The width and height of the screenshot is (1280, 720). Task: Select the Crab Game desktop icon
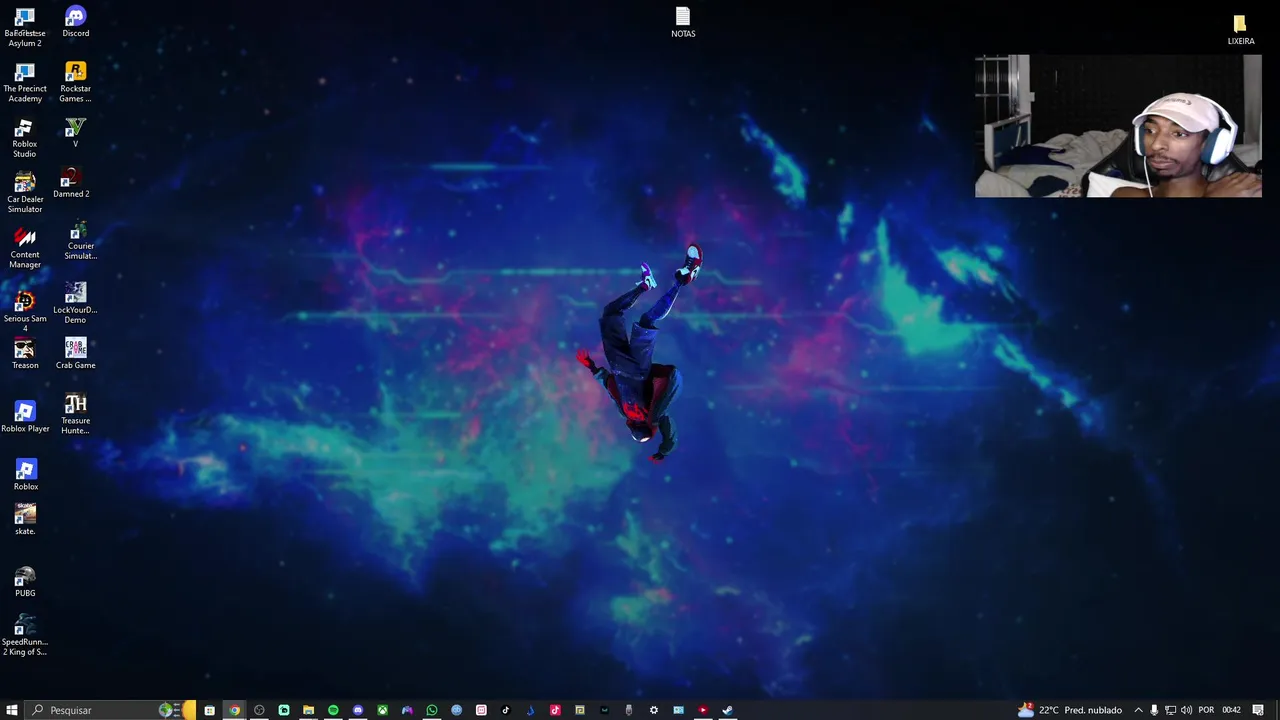[x=75, y=354]
